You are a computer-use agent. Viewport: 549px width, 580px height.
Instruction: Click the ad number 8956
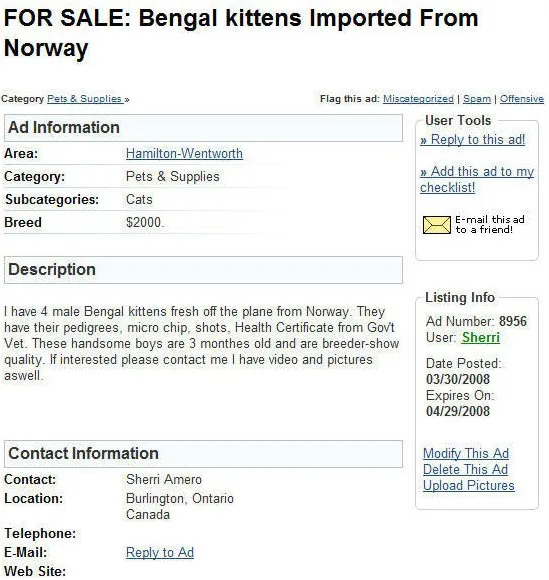[513, 321]
